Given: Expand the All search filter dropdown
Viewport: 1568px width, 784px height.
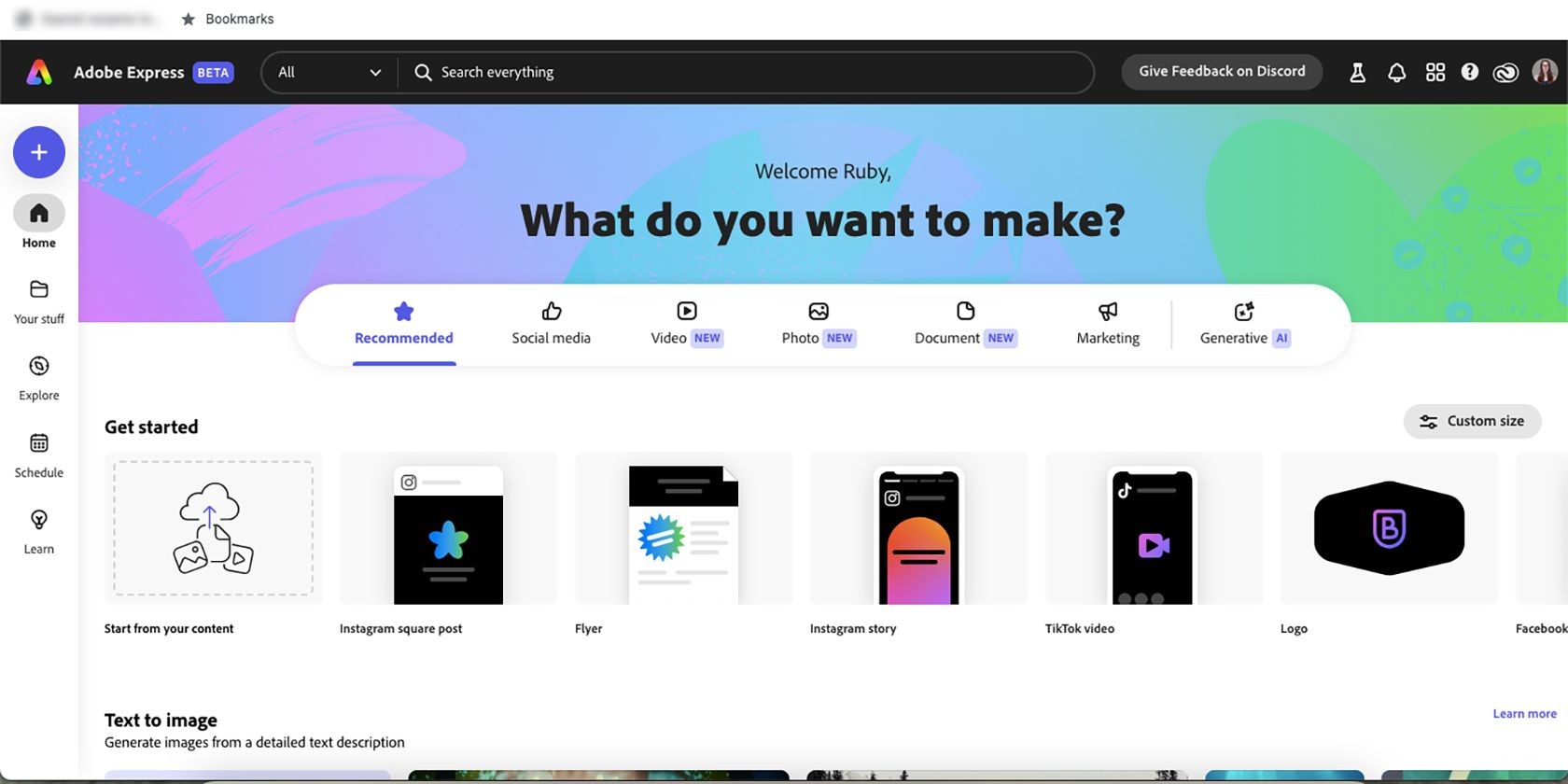Looking at the screenshot, I should point(329,72).
